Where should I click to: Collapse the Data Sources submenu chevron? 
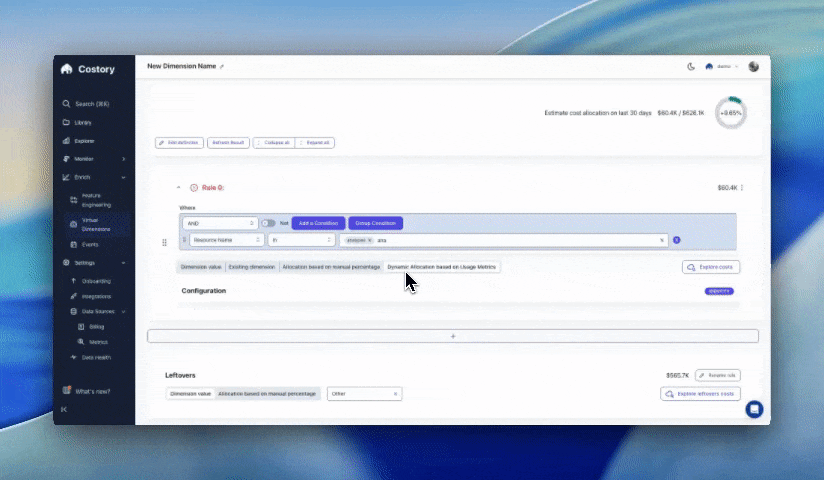[123, 311]
